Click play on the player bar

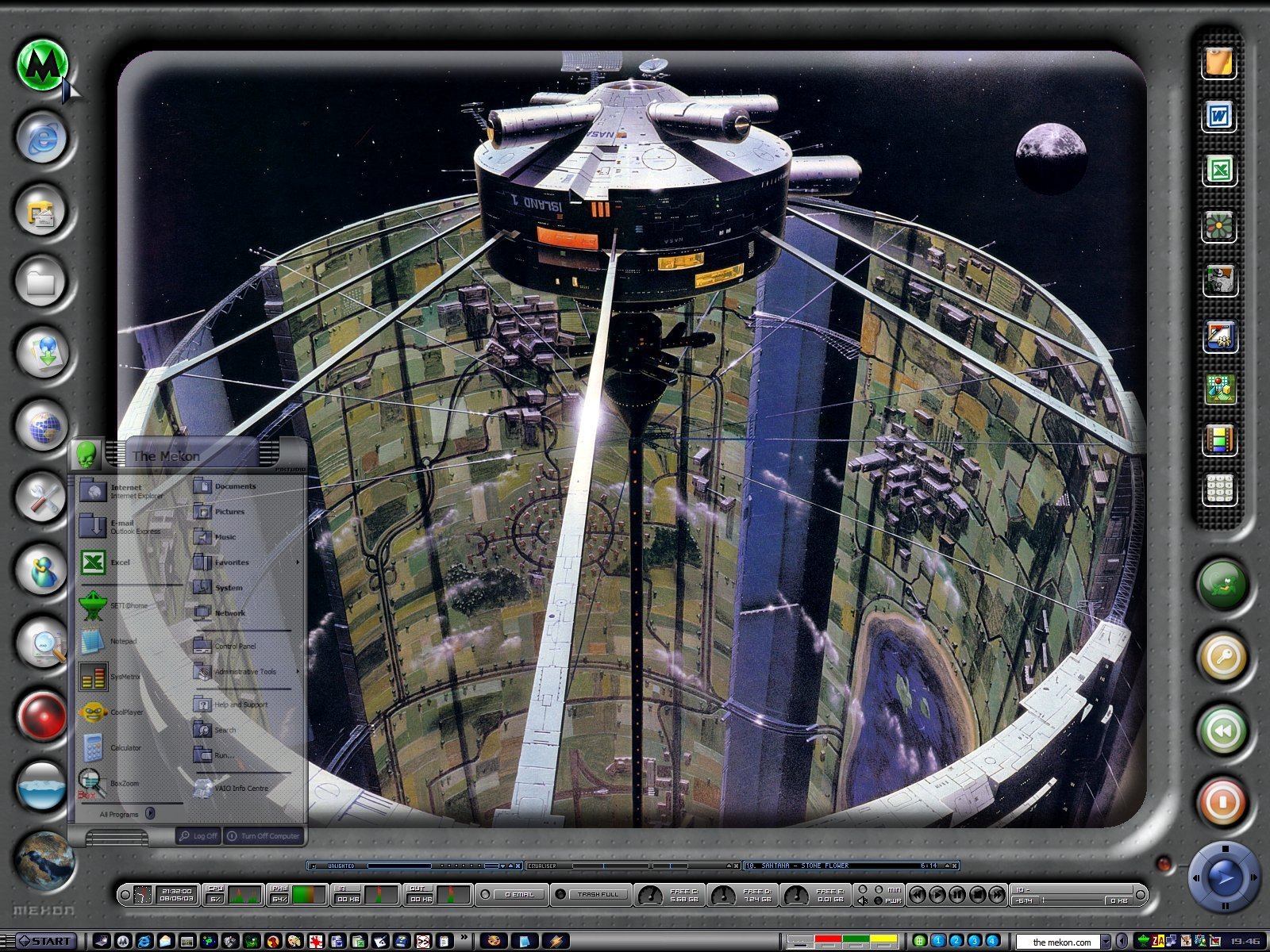point(937,895)
